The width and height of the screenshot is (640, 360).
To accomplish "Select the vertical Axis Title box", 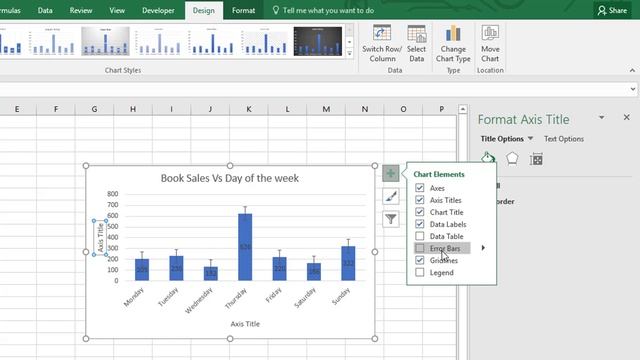I will click(100, 238).
